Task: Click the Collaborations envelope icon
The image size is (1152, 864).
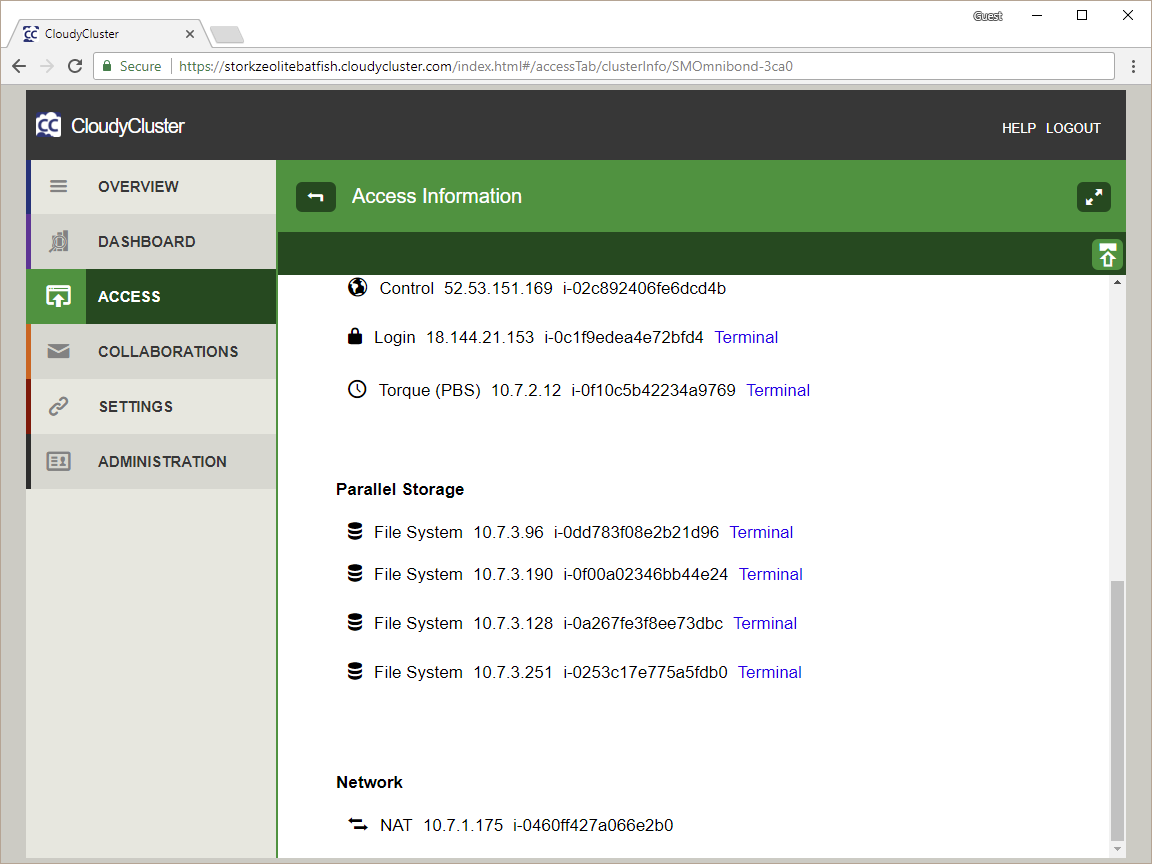Action: 59,351
